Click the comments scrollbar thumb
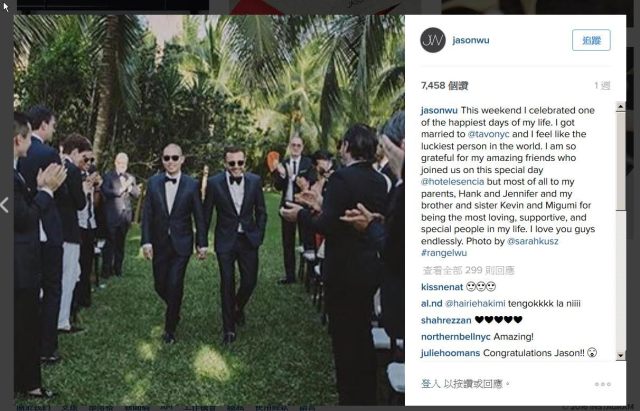Screen dimensions: 640x411 (x=620, y=161)
